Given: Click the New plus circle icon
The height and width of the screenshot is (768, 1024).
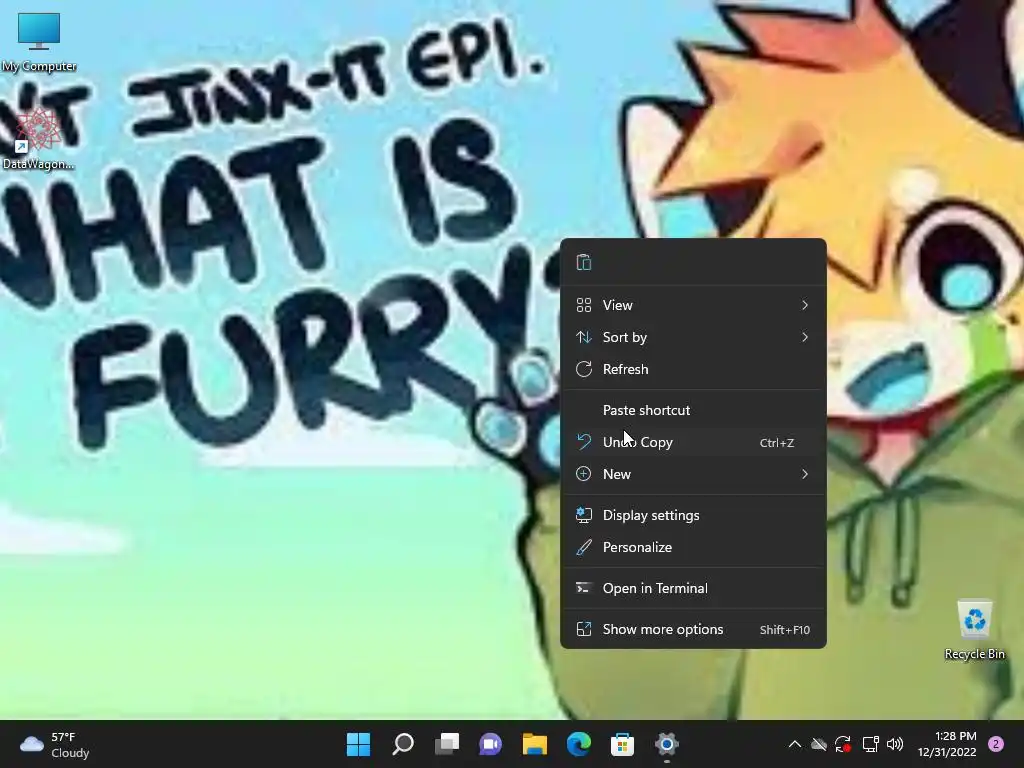Looking at the screenshot, I should click(x=584, y=474).
